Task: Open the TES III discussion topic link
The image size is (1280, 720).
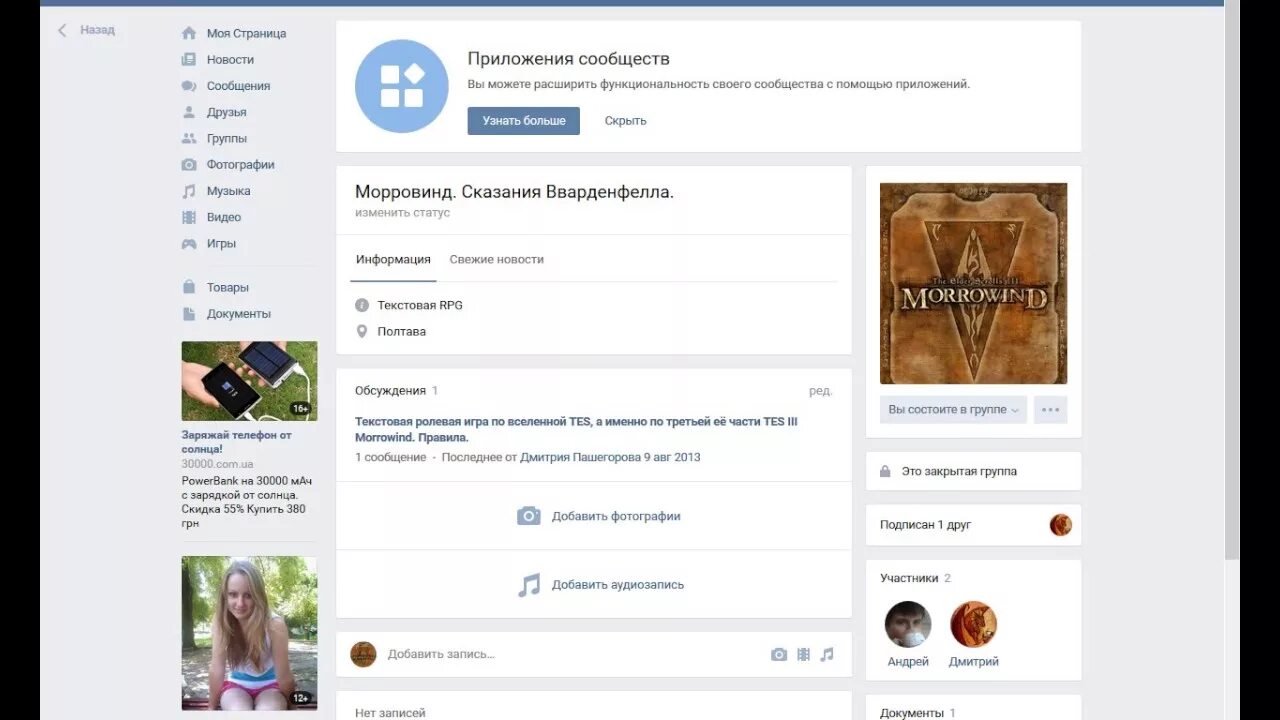Action: pyautogui.click(x=576, y=429)
